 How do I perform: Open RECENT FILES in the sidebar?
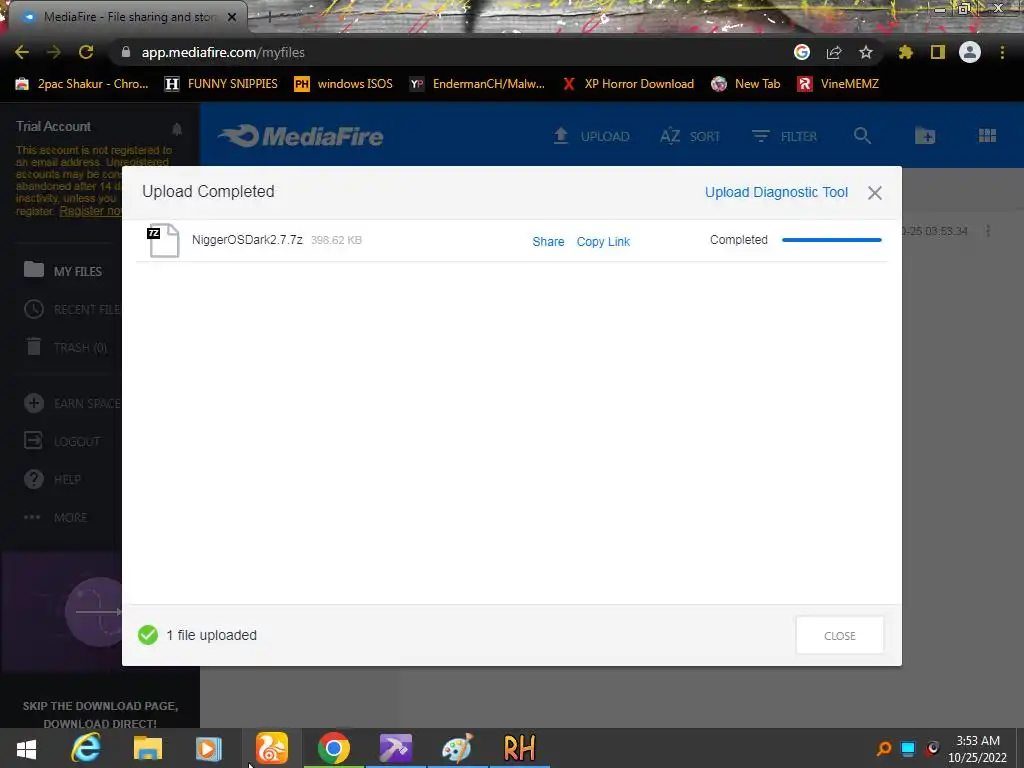[x=72, y=309]
